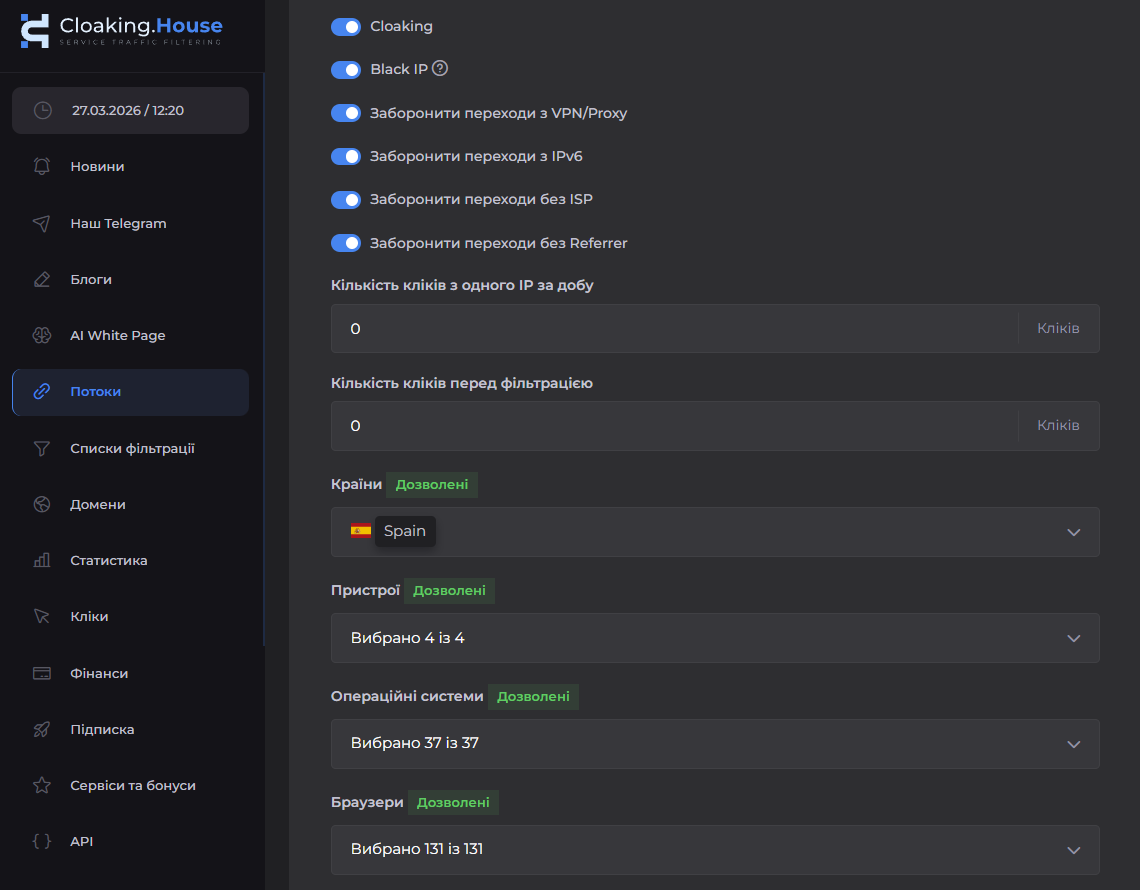Image resolution: width=1140 pixels, height=890 pixels.
Task: Click the bell icon next to Новини
Action: (x=42, y=167)
